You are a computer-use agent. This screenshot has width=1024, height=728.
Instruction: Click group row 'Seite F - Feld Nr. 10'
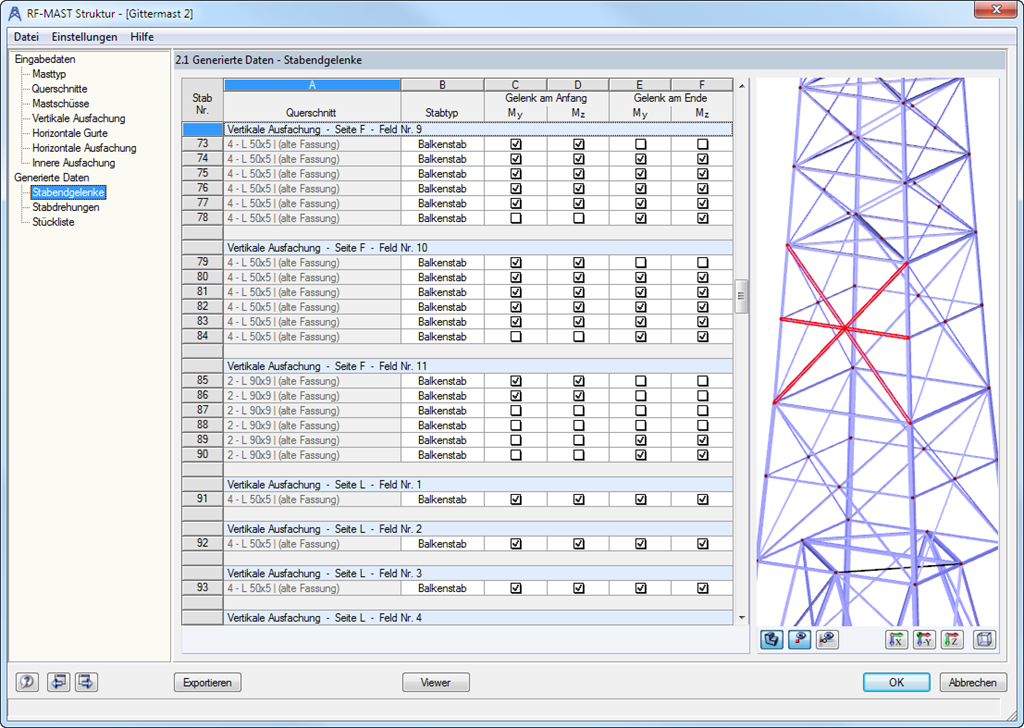click(x=478, y=248)
